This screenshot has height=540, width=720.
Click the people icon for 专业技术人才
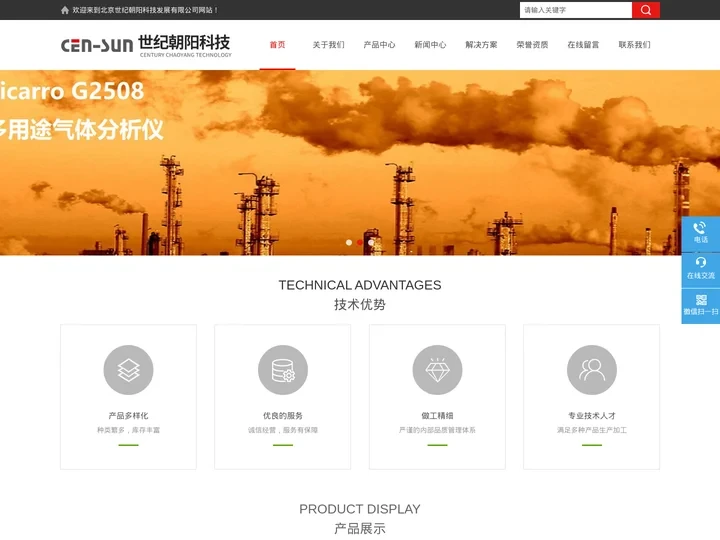click(592, 370)
